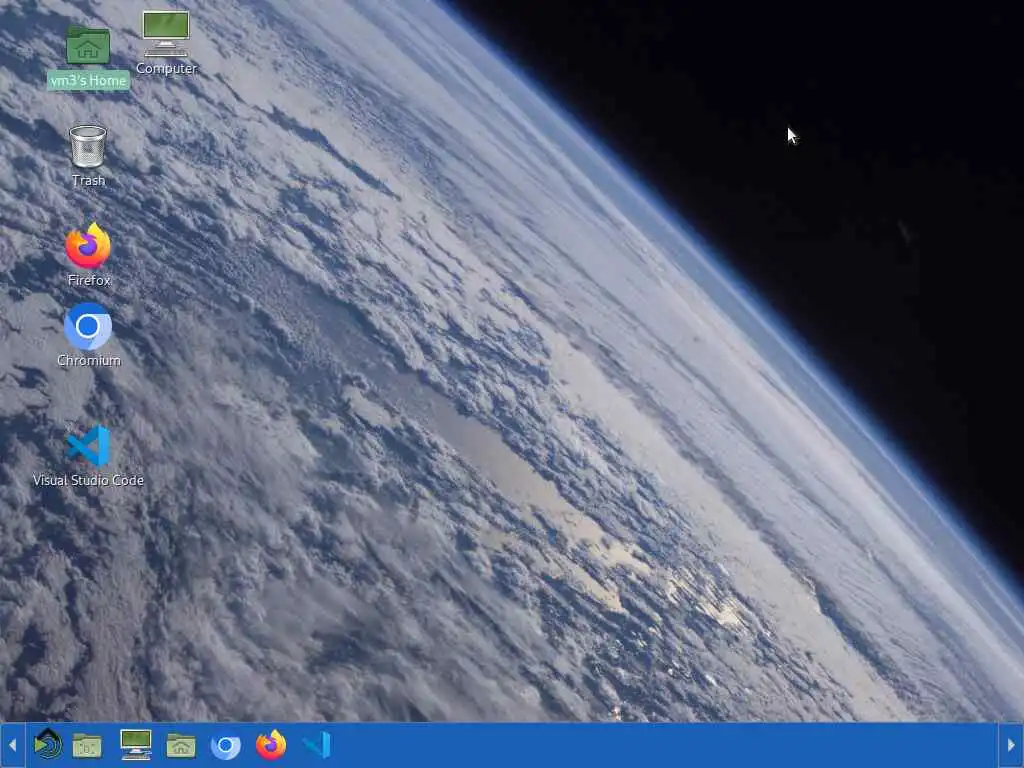Select the "Chromium" icon label

(88, 360)
